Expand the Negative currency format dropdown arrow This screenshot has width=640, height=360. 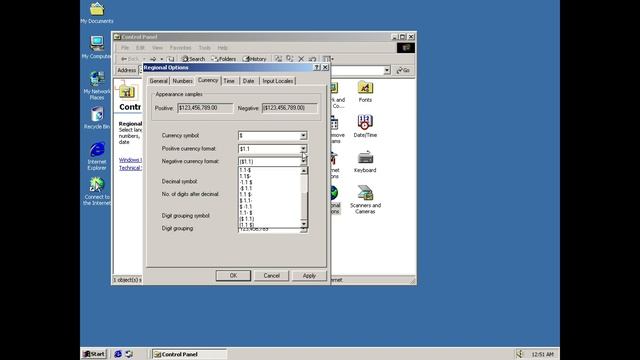click(303, 162)
